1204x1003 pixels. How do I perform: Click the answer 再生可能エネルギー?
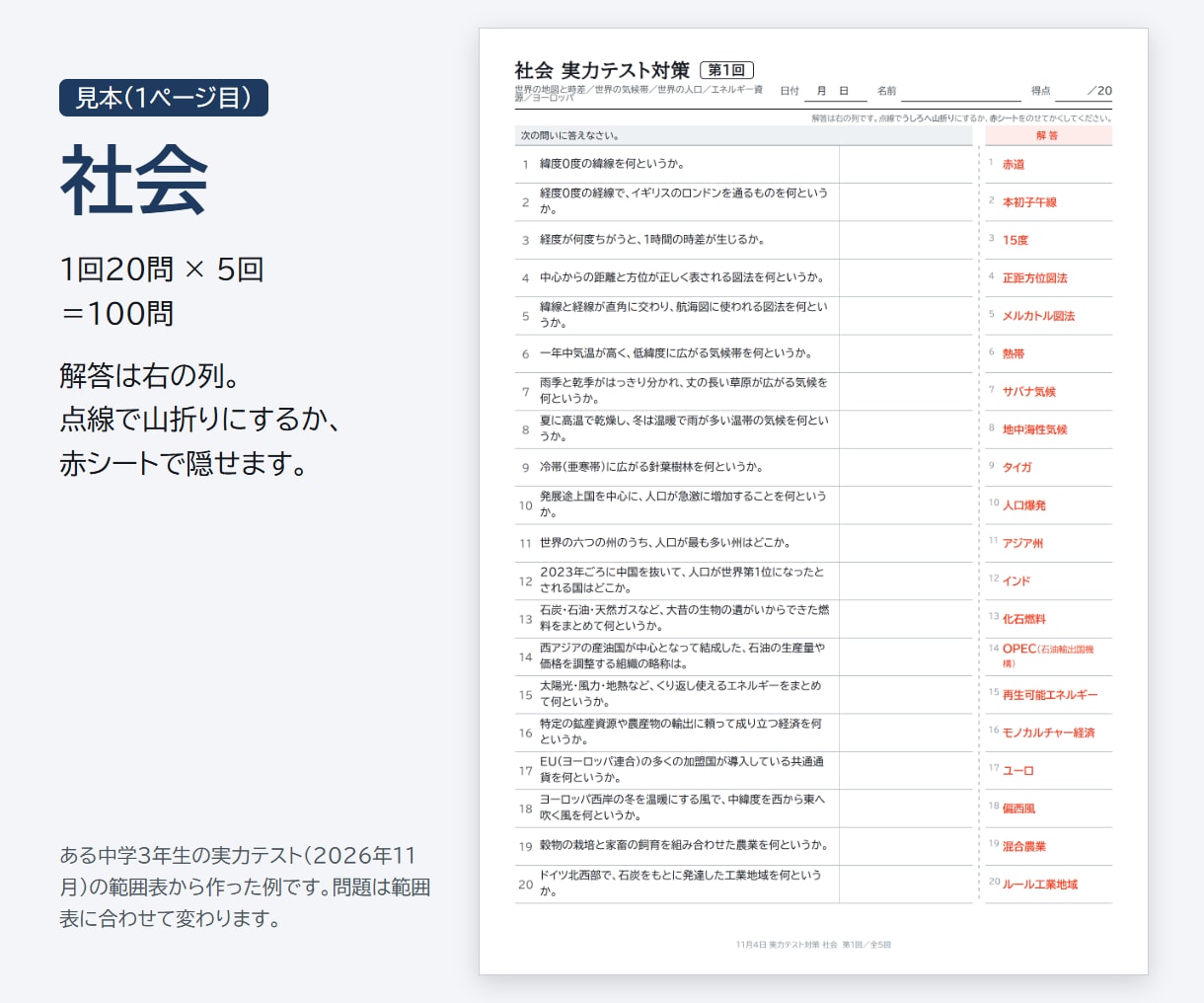[1050, 695]
